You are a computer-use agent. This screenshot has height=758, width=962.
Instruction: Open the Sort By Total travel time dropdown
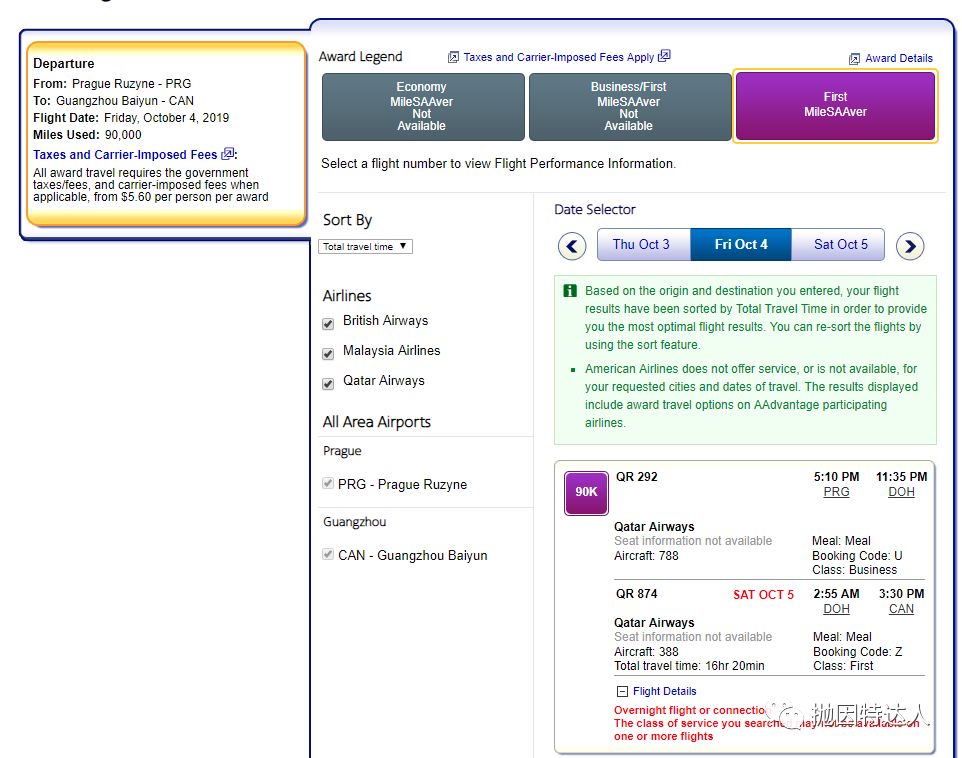point(366,247)
